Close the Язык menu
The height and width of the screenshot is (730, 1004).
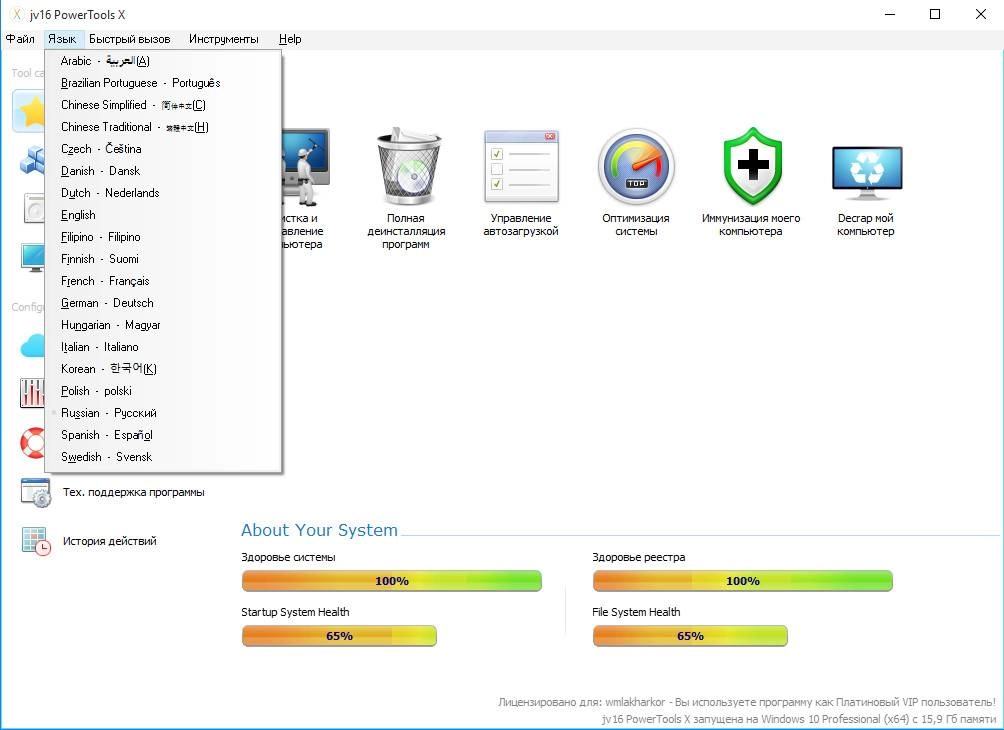coord(62,39)
